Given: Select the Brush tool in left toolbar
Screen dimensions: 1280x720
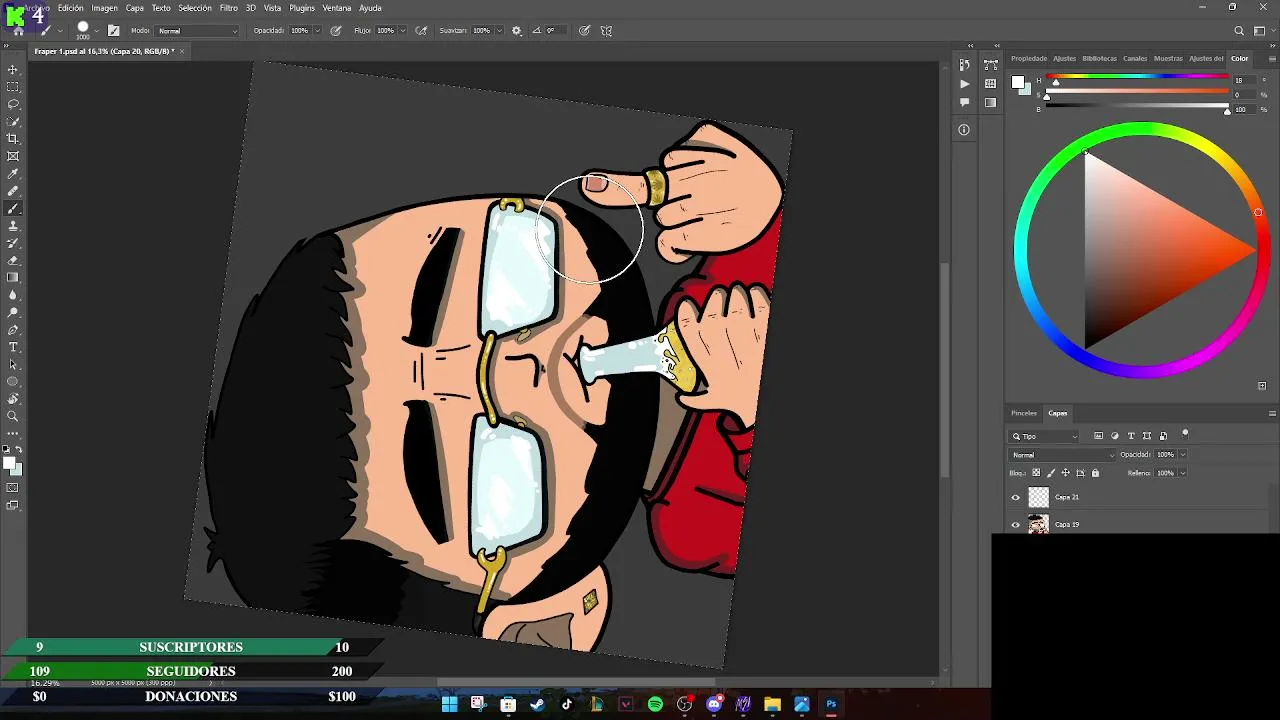Looking at the screenshot, I should [13, 209].
